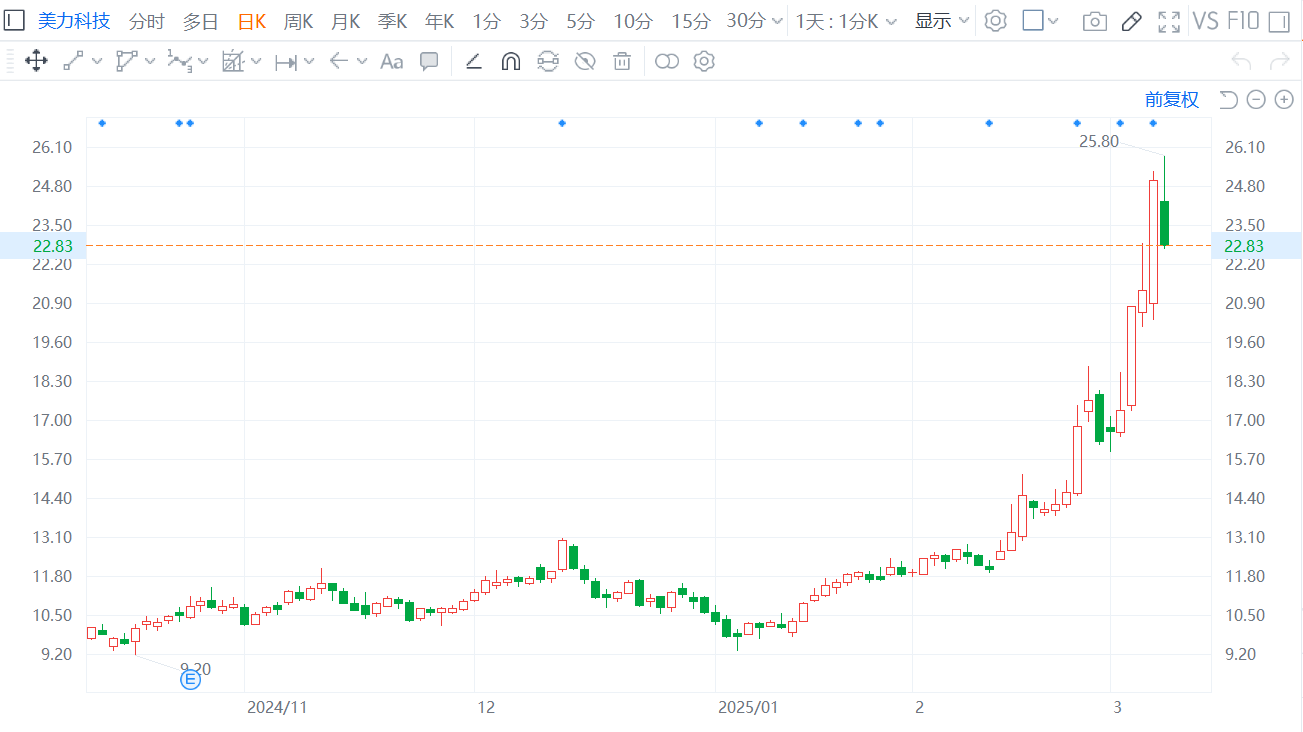
Task: Click the 美力科技 stock name
Action: pyautogui.click(x=74, y=21)
